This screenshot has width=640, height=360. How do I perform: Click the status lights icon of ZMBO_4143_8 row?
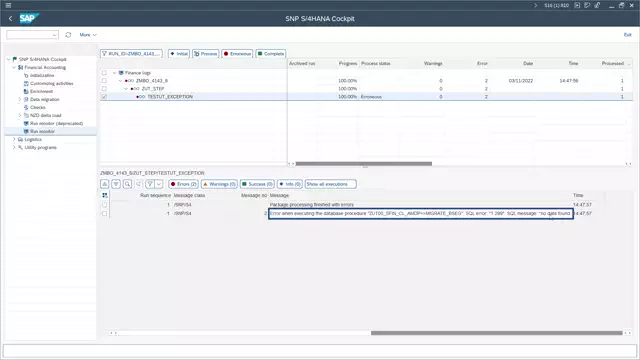[129, 81]
